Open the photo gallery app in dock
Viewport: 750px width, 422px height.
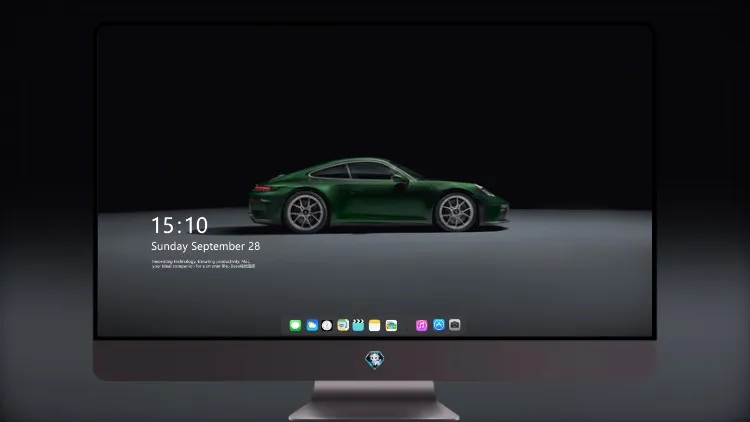click(391, 325)
